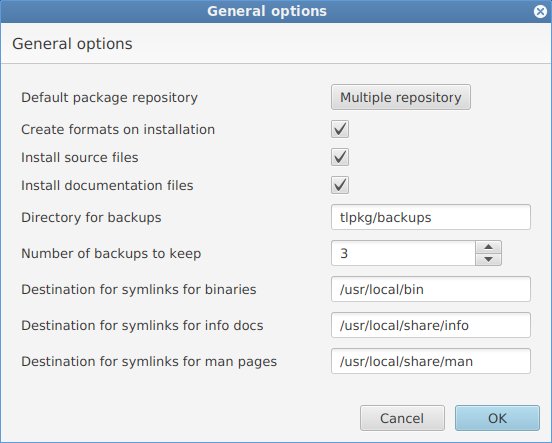This screenshot has height=443, width=552.
Task: Click the /usr/local/share/man path field
Action: [431, 361]
